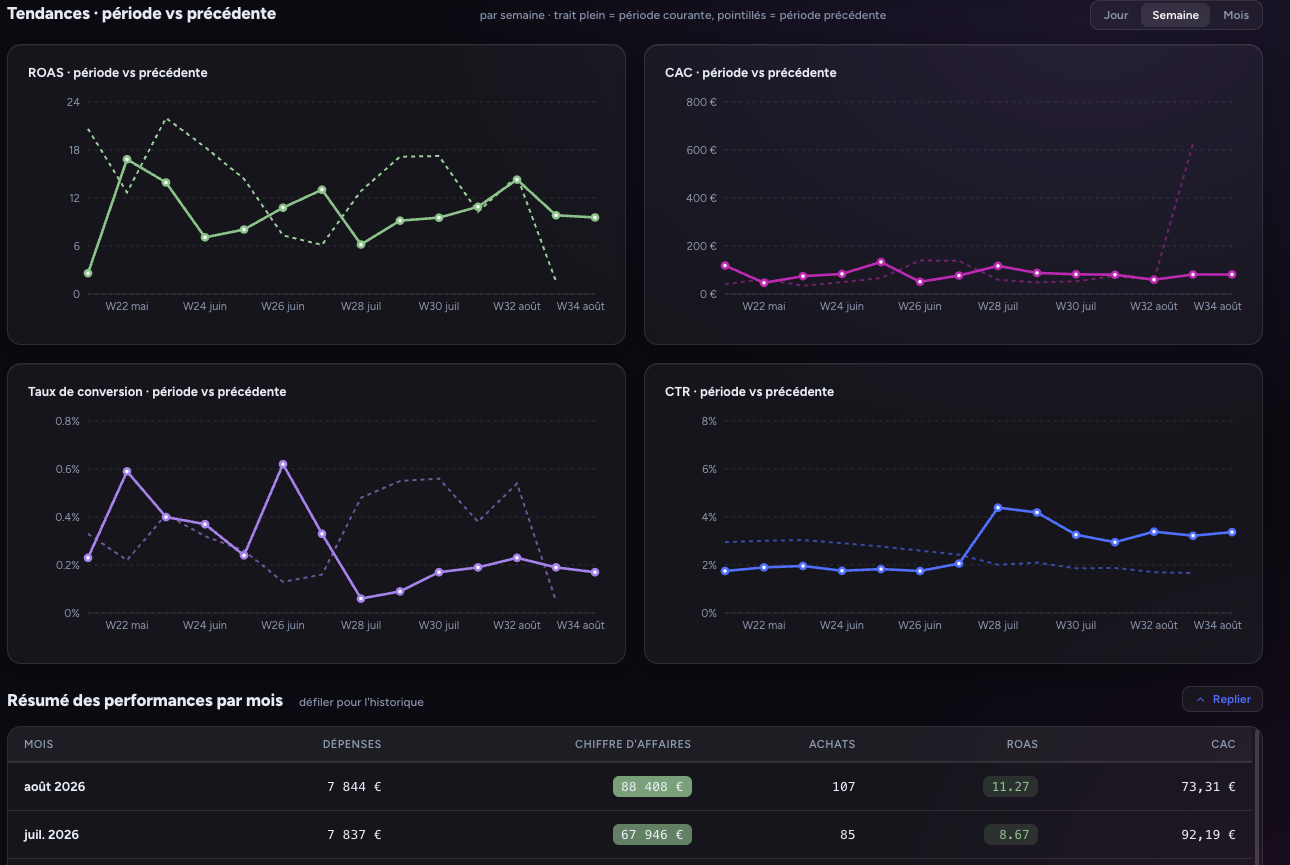Click the W22 mai label on ROAS chart
Screen dimensions: 1290x865
127,306
